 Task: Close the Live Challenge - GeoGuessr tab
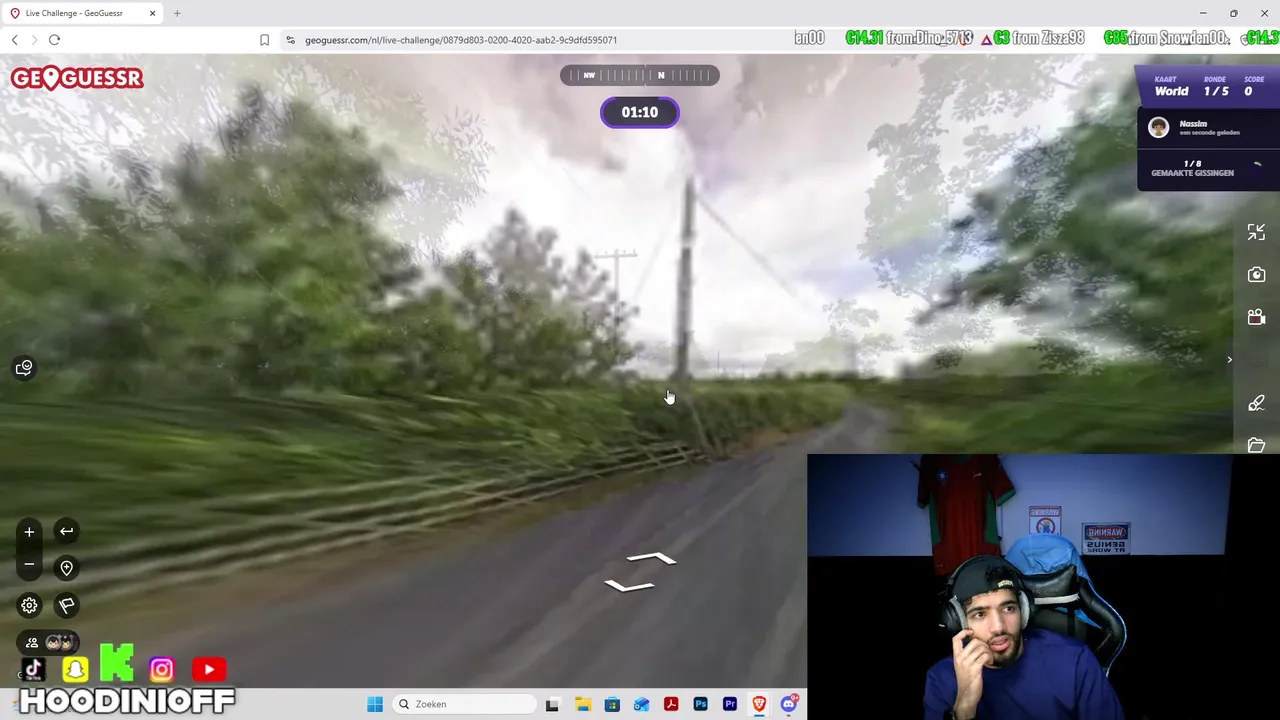click(153, 13)
